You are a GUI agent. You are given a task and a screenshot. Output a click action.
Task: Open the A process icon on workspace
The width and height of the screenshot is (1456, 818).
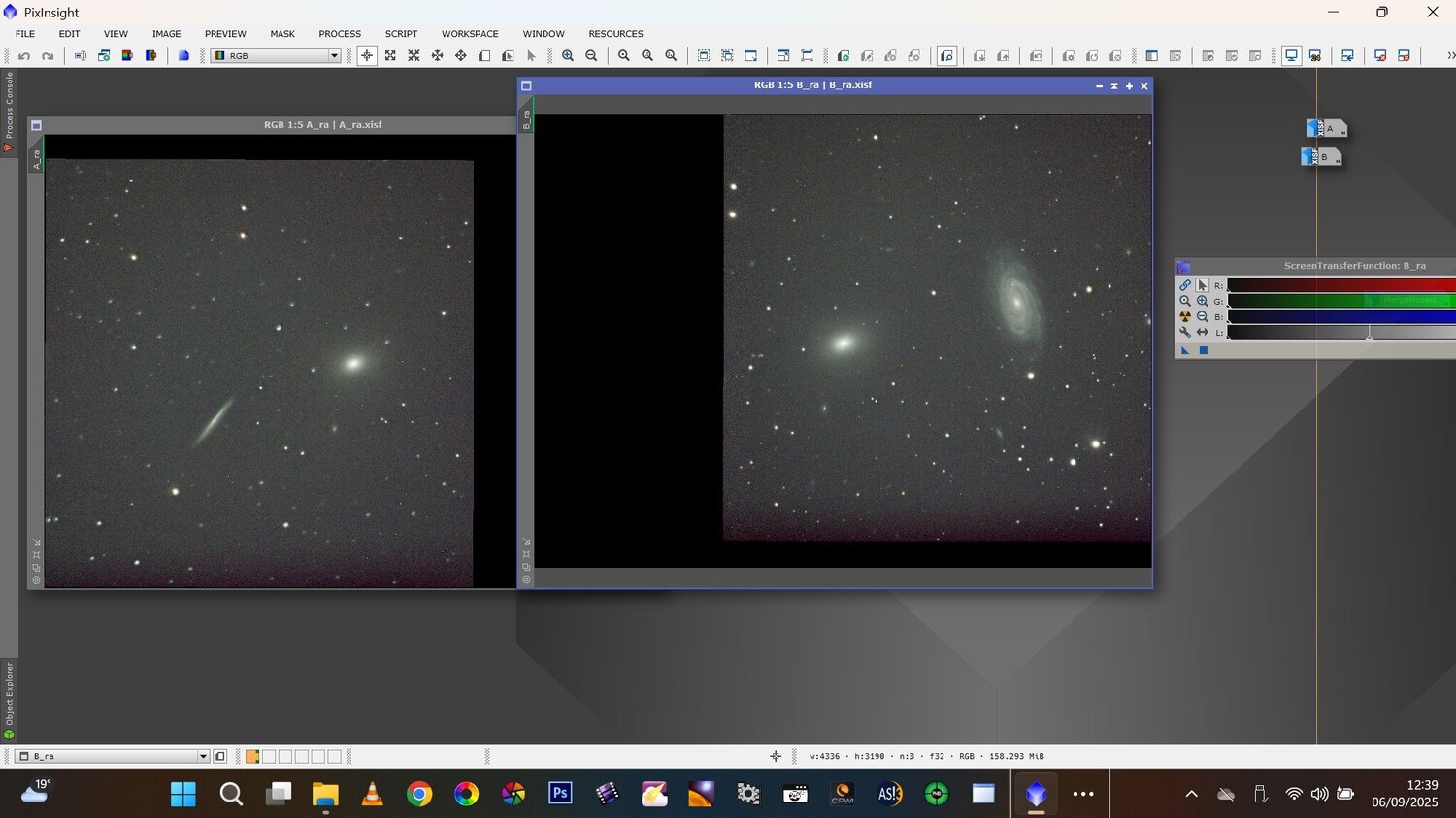[x=1327, y=128]
